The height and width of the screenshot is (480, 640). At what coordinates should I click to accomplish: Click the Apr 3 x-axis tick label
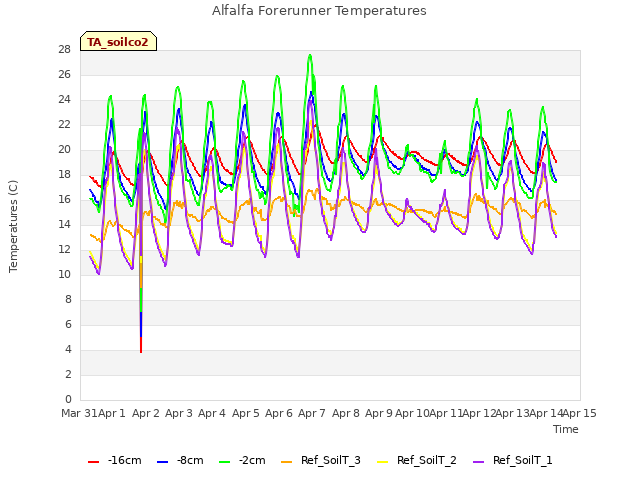click(x=179, y=413)
